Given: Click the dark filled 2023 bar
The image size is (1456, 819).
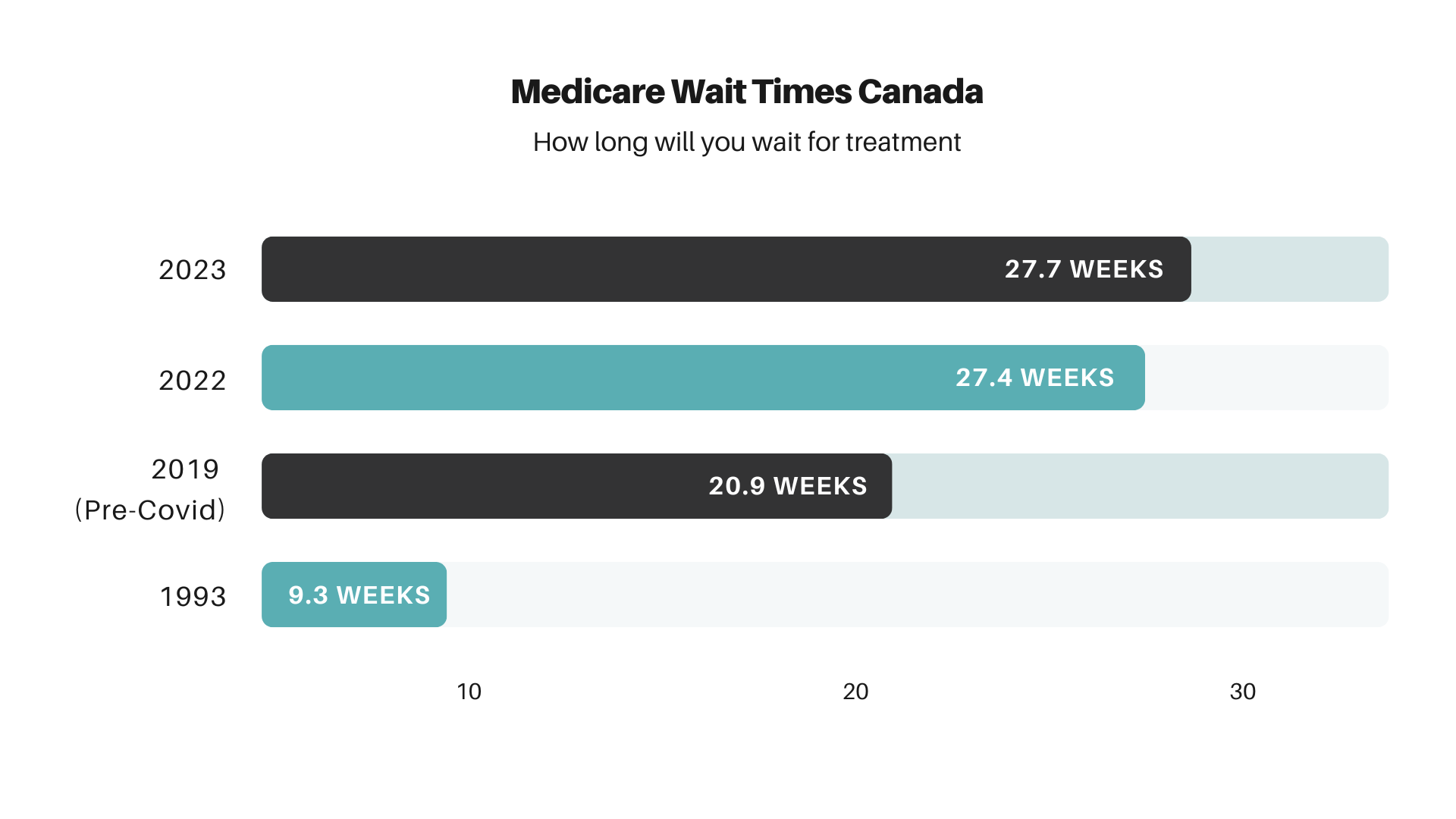Looking at the screenshot, I should coord(607,269).
